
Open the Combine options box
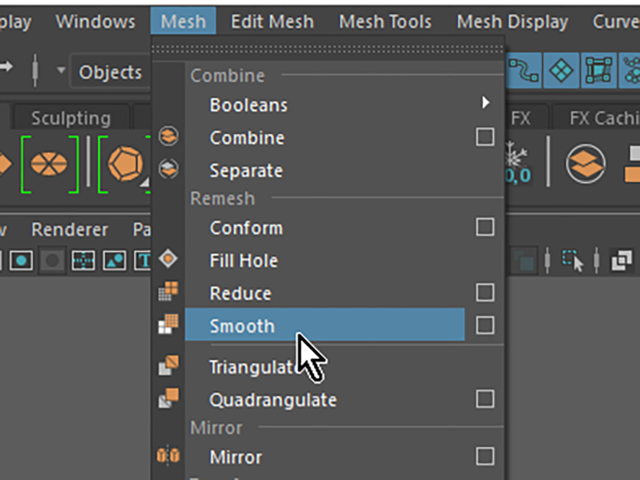(x=485, y=137)
